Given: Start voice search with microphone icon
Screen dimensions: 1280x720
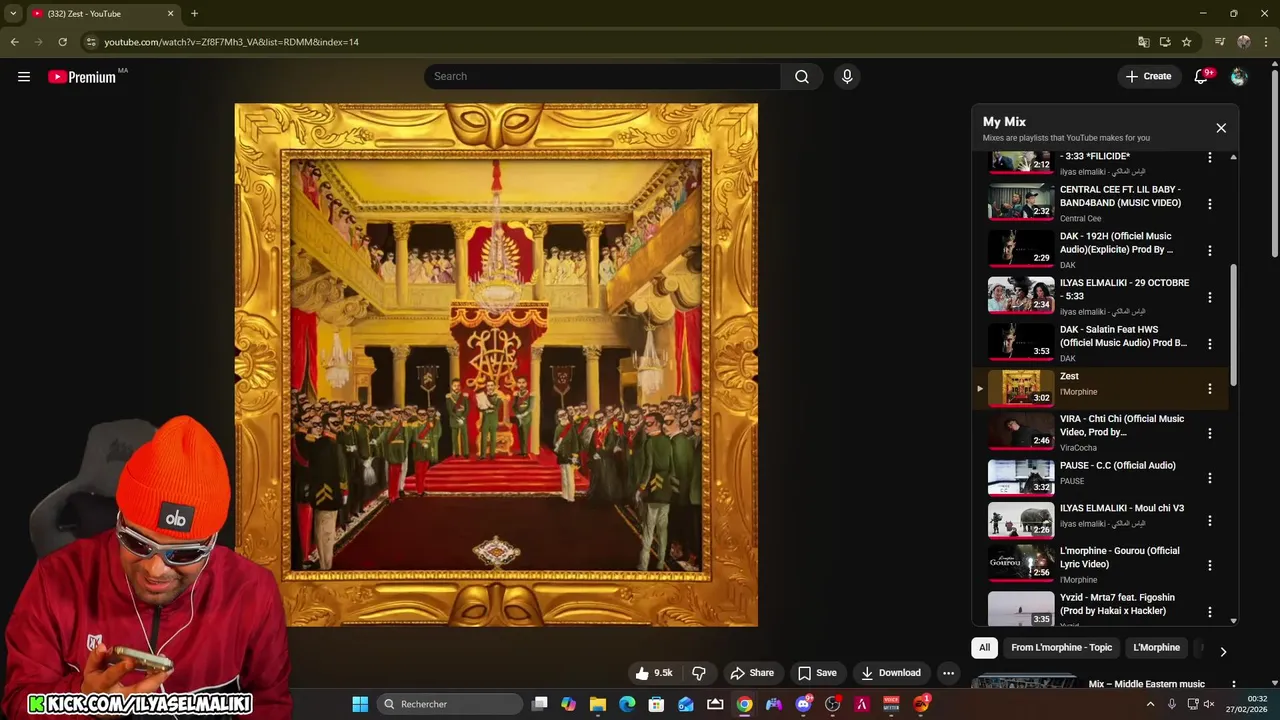Looking at the screenshot, I should click(847, 76).
